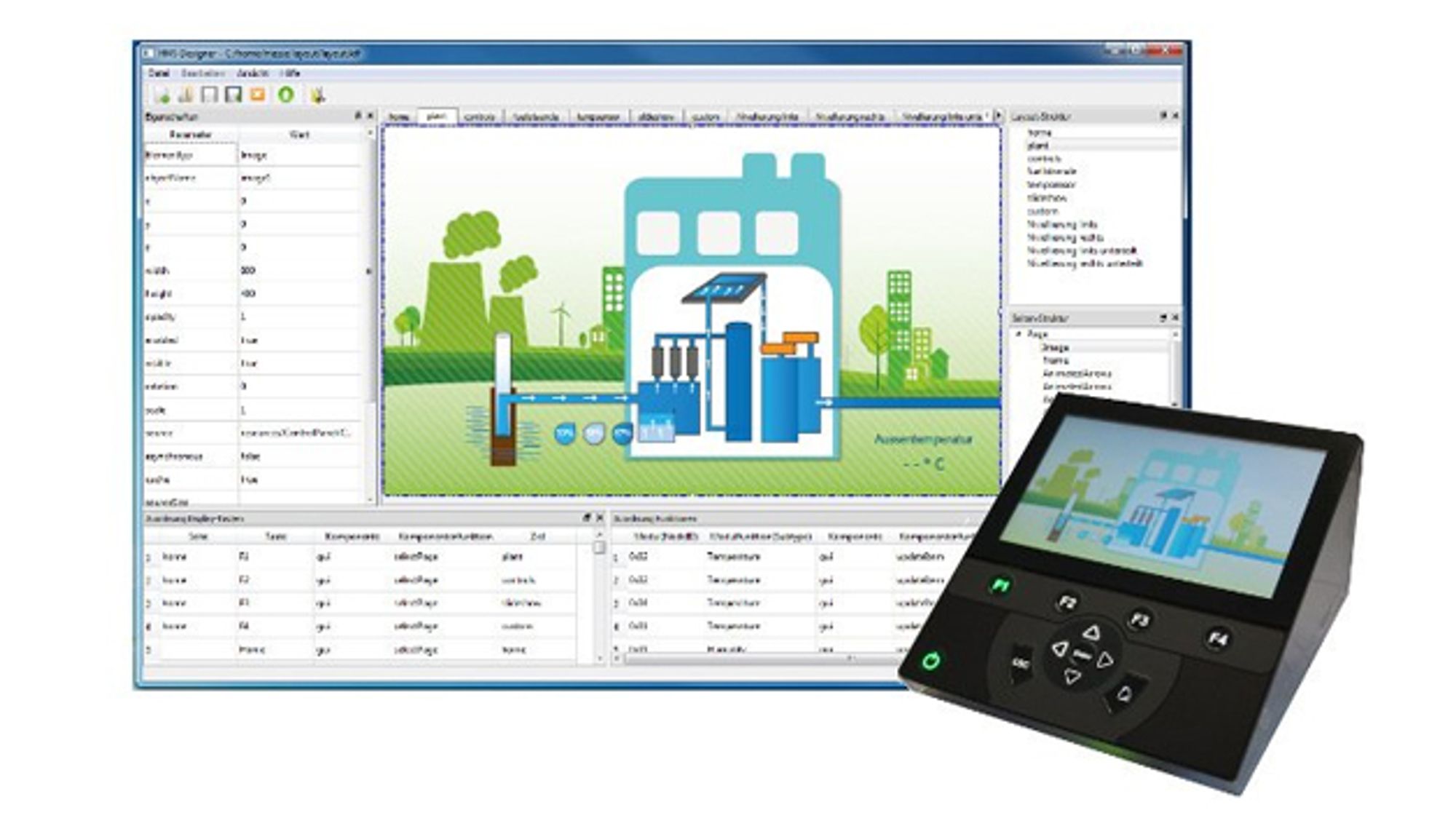Select Image under Page in Seiten-Struktur
1456x818 pixels.
click(1055, 348)
